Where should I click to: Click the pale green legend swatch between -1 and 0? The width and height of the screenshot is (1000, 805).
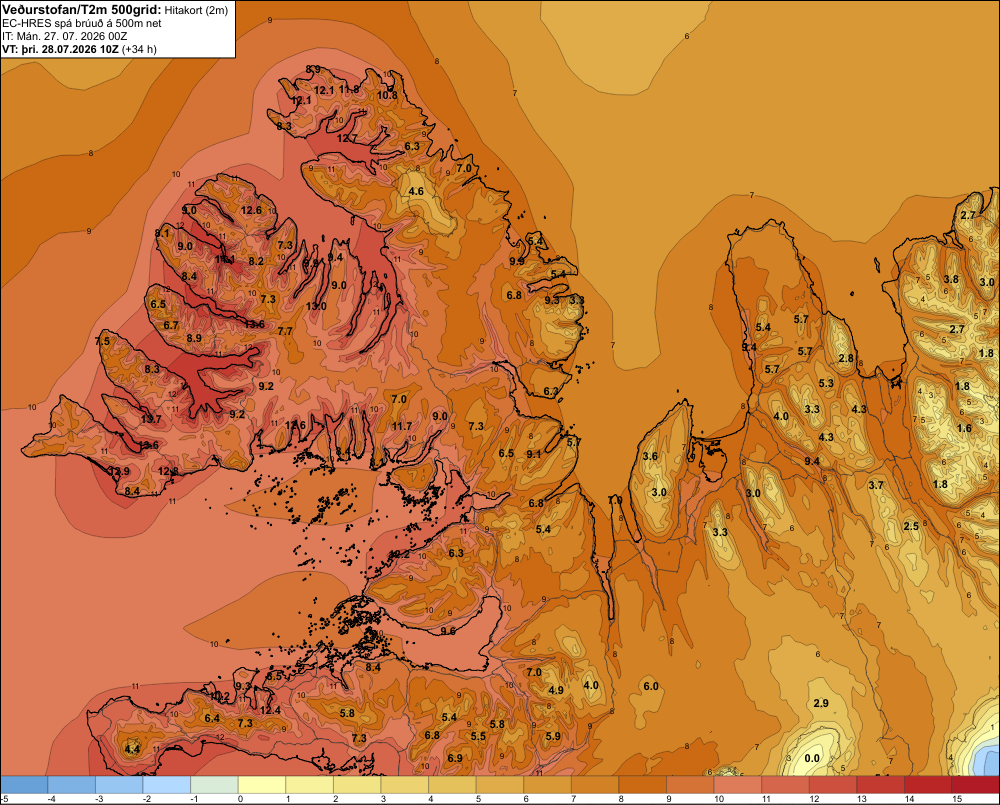[214, 785]
